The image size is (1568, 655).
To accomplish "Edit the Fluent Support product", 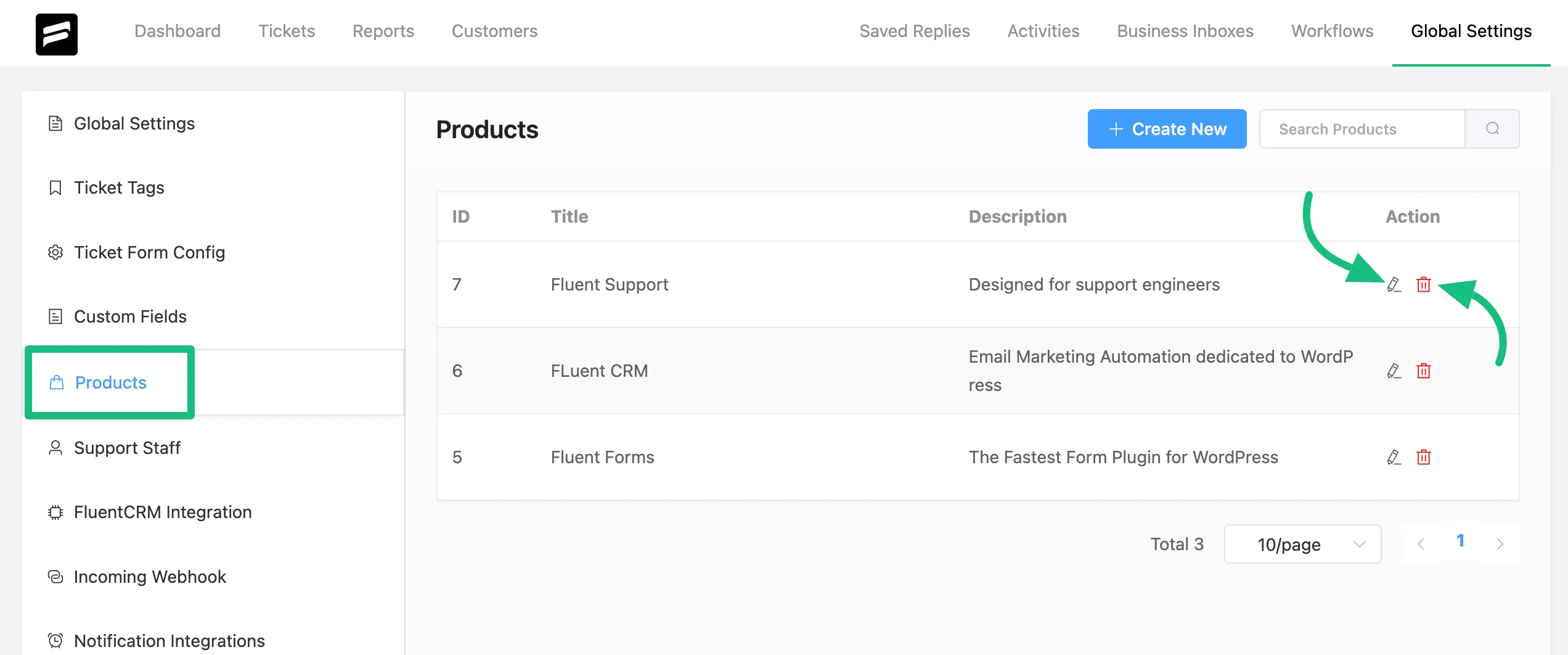I will pos(1394,284).
